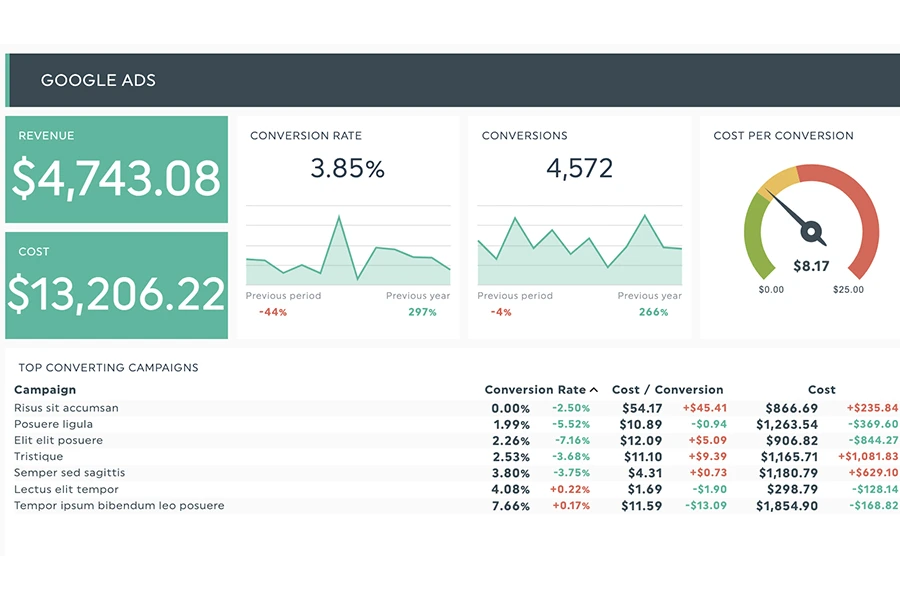The width and height of the screenshot is (900, 600).
Task: Sort by the Cost column header
Action: pos(821,390)
